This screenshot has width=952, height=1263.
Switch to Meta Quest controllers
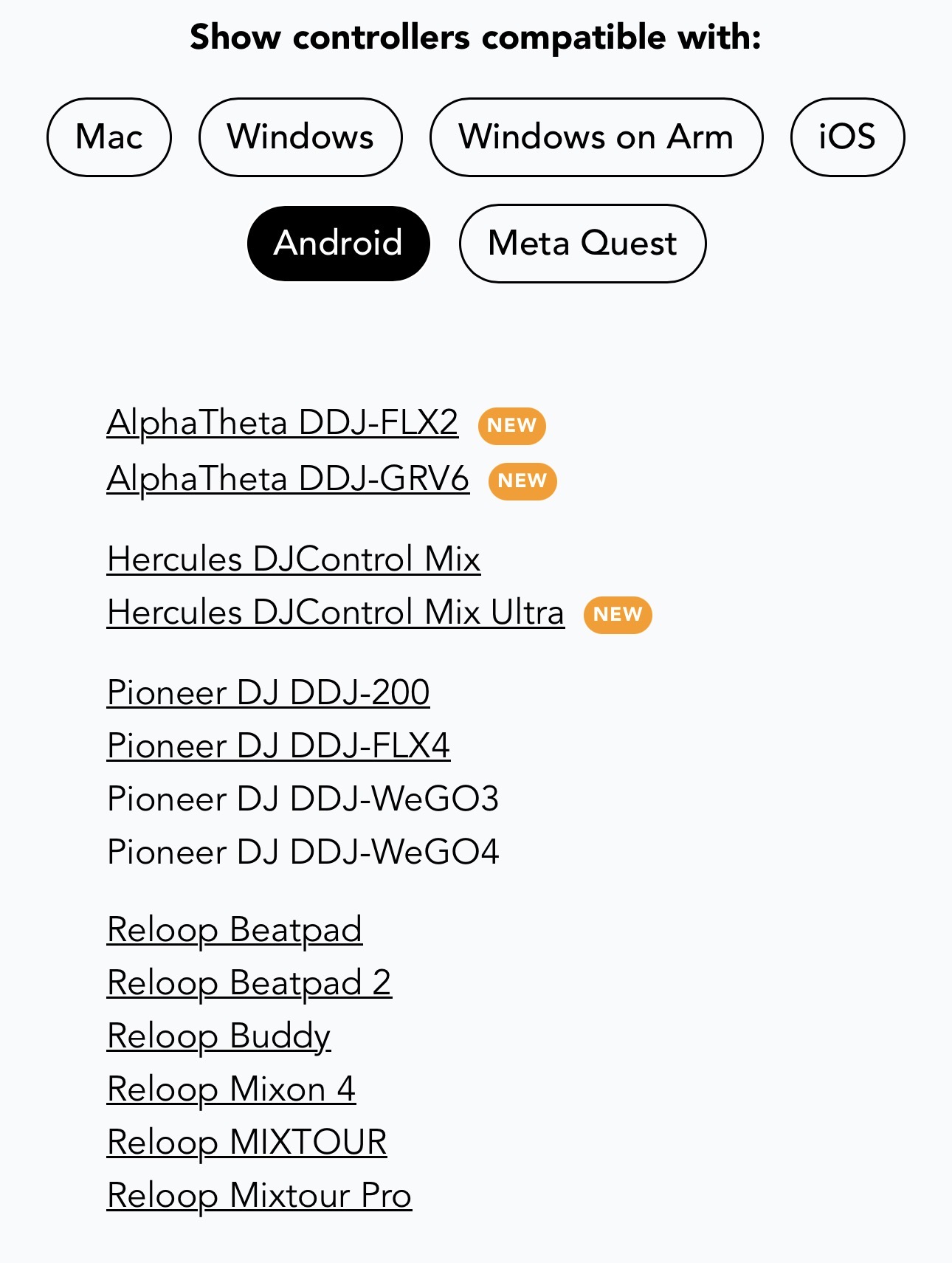(582, 244)
